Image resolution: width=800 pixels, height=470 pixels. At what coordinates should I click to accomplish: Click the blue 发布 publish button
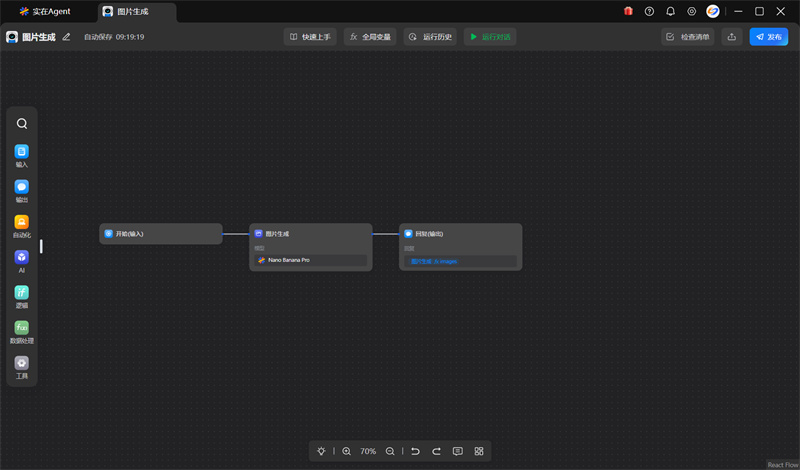(x=769, y=37)
